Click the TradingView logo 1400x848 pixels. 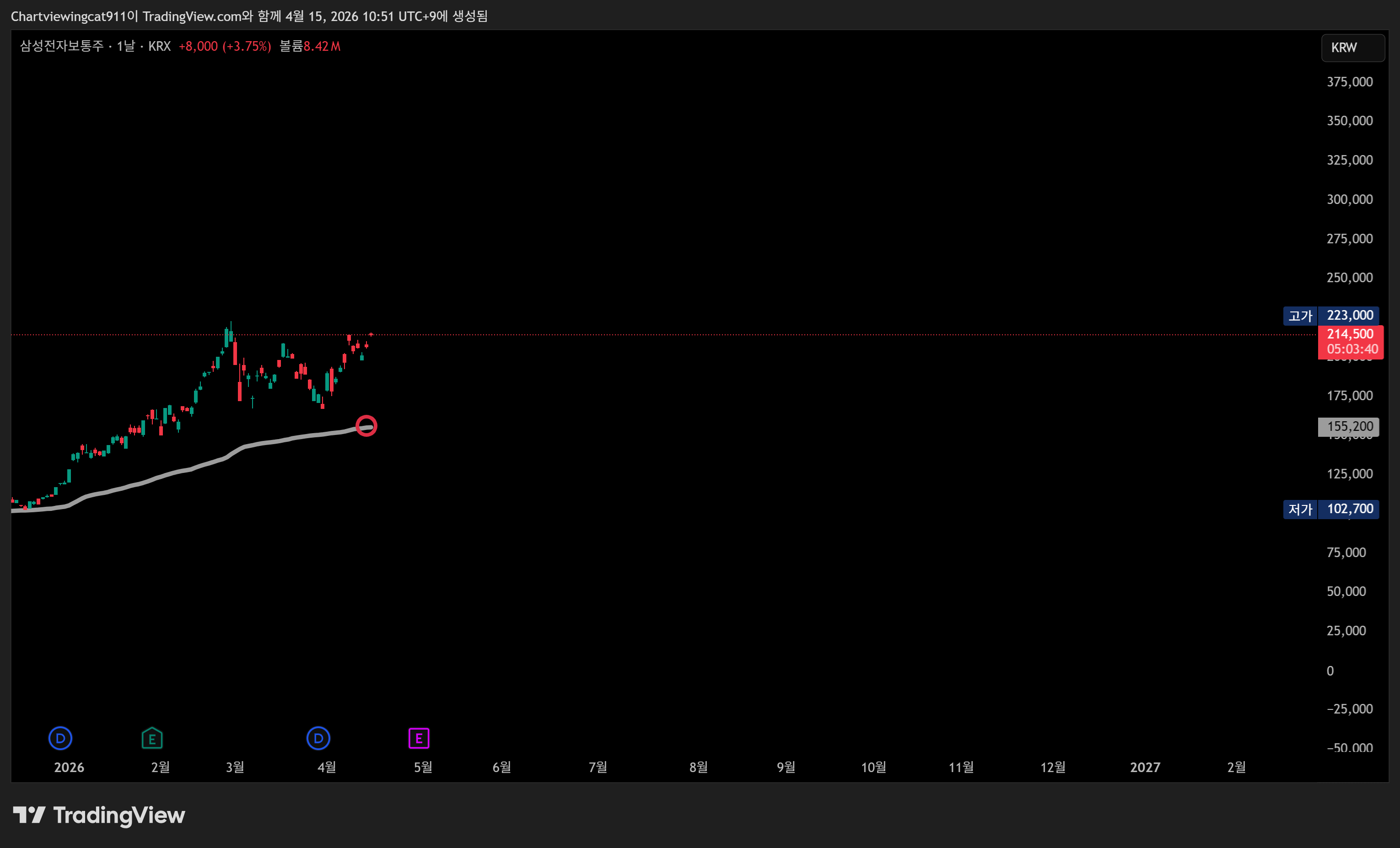point(99,815)
